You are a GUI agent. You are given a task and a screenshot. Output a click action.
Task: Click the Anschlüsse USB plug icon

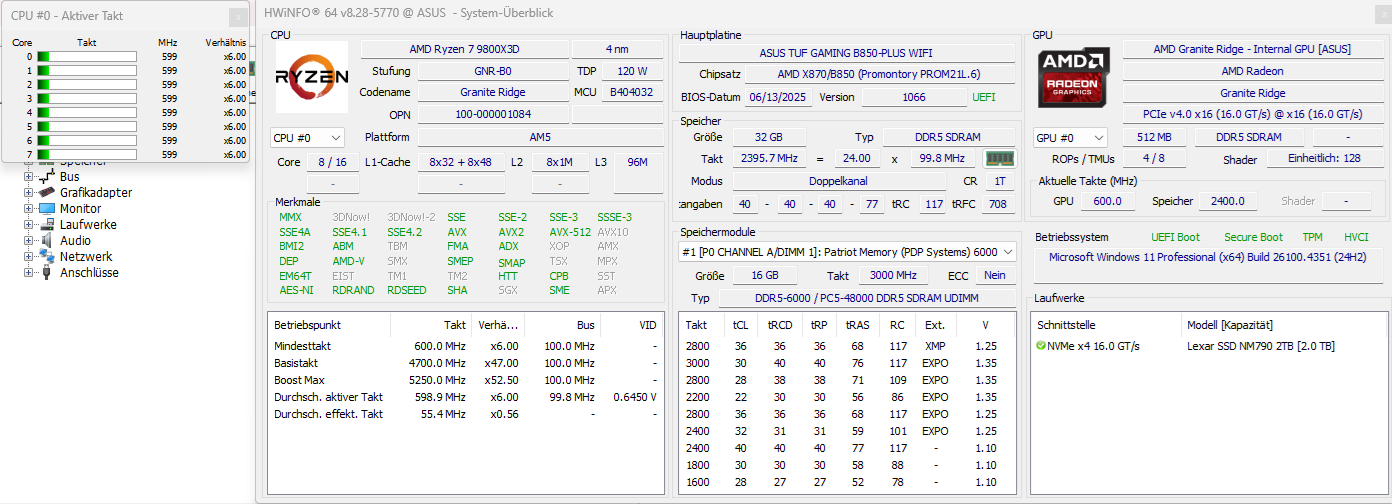pos(46,272)
